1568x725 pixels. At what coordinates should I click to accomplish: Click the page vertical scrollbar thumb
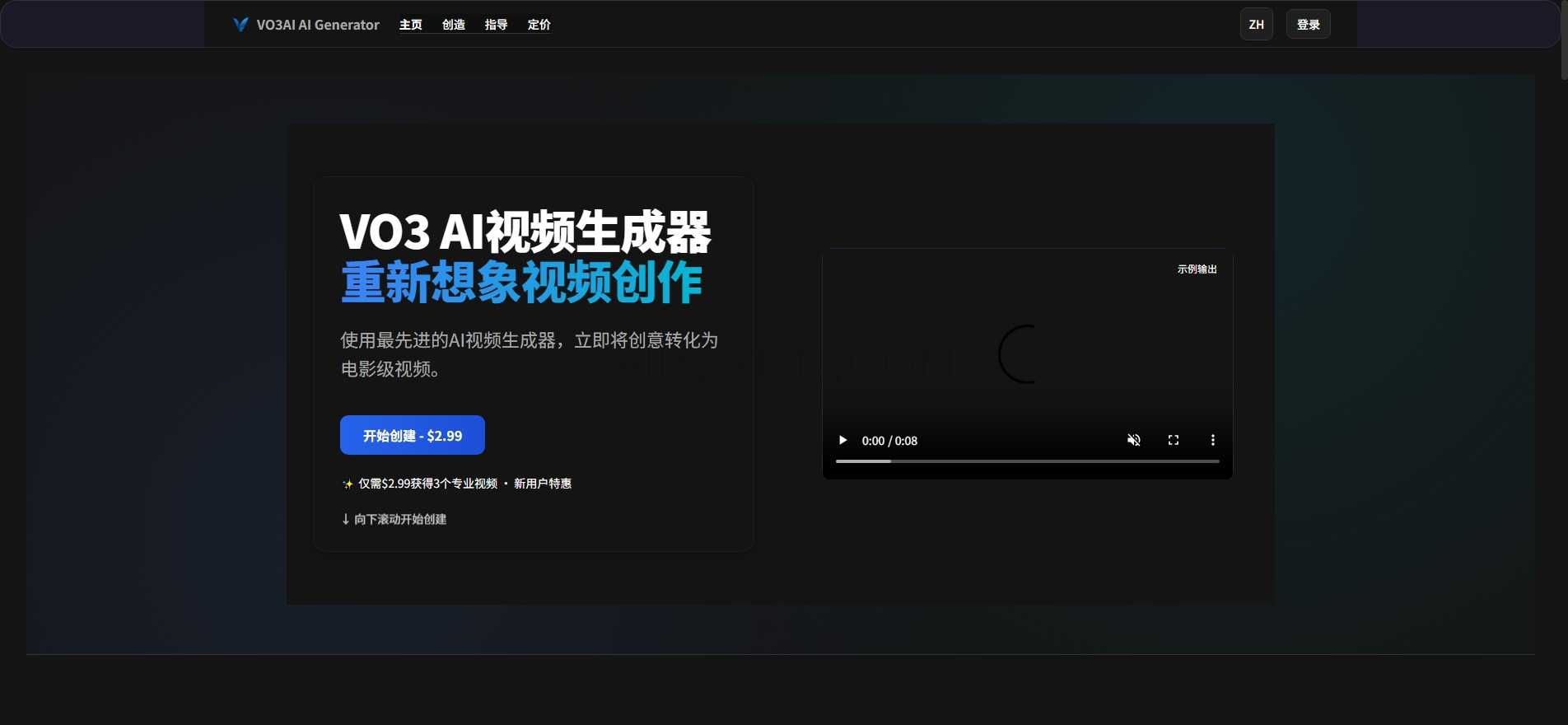[x=1564, y=40]
